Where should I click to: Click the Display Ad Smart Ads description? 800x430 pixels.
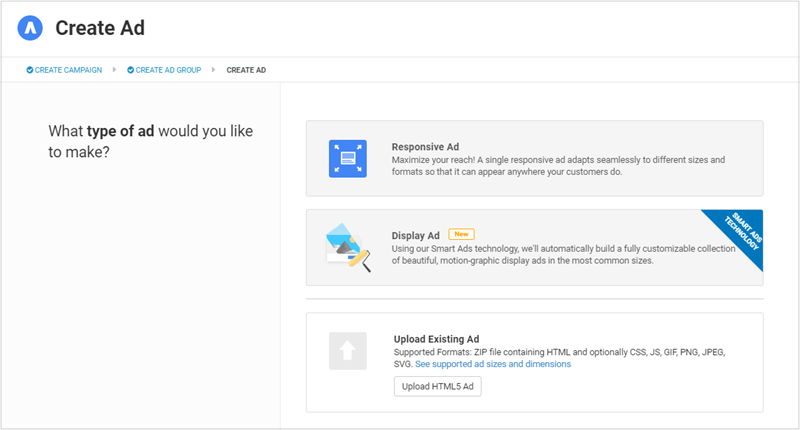[563, 255]
